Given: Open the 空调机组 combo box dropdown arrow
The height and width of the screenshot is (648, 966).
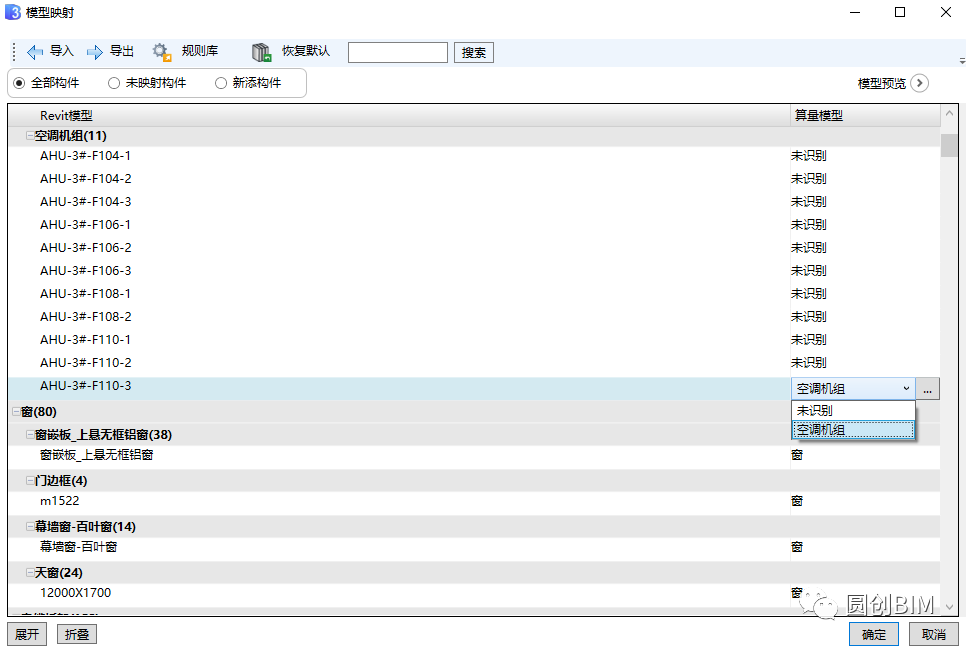Looking at the screenshot, I should click(x=906, y=389).
